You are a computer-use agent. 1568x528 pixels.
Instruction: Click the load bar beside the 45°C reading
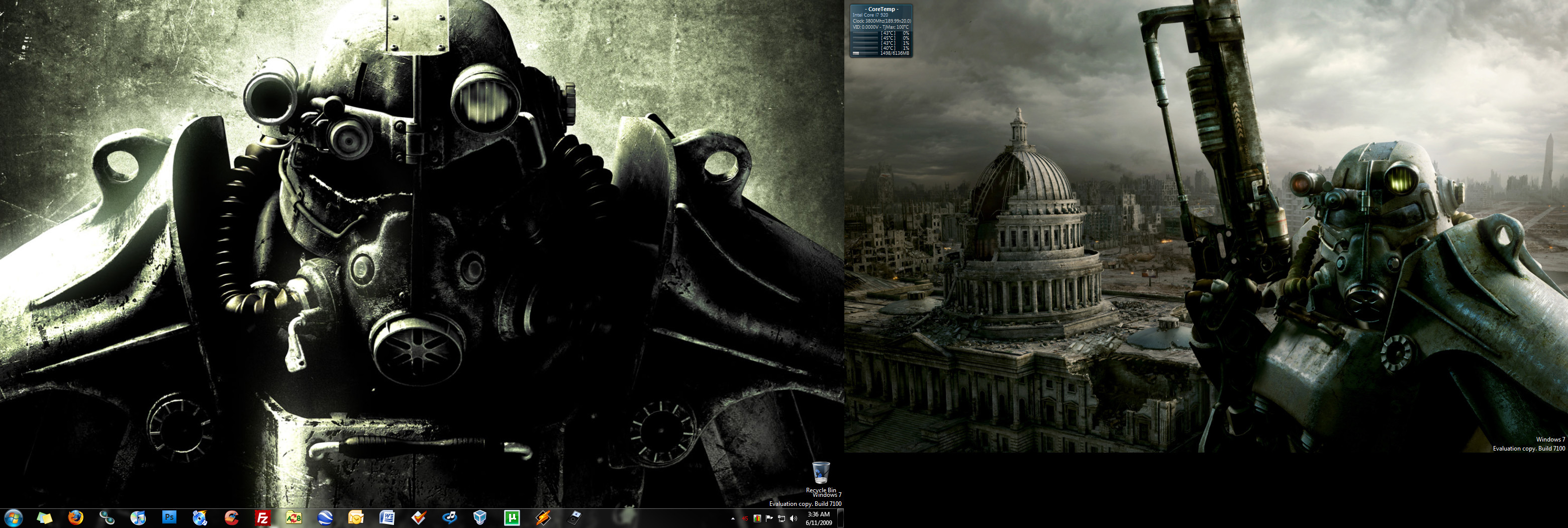pos(865,38)
